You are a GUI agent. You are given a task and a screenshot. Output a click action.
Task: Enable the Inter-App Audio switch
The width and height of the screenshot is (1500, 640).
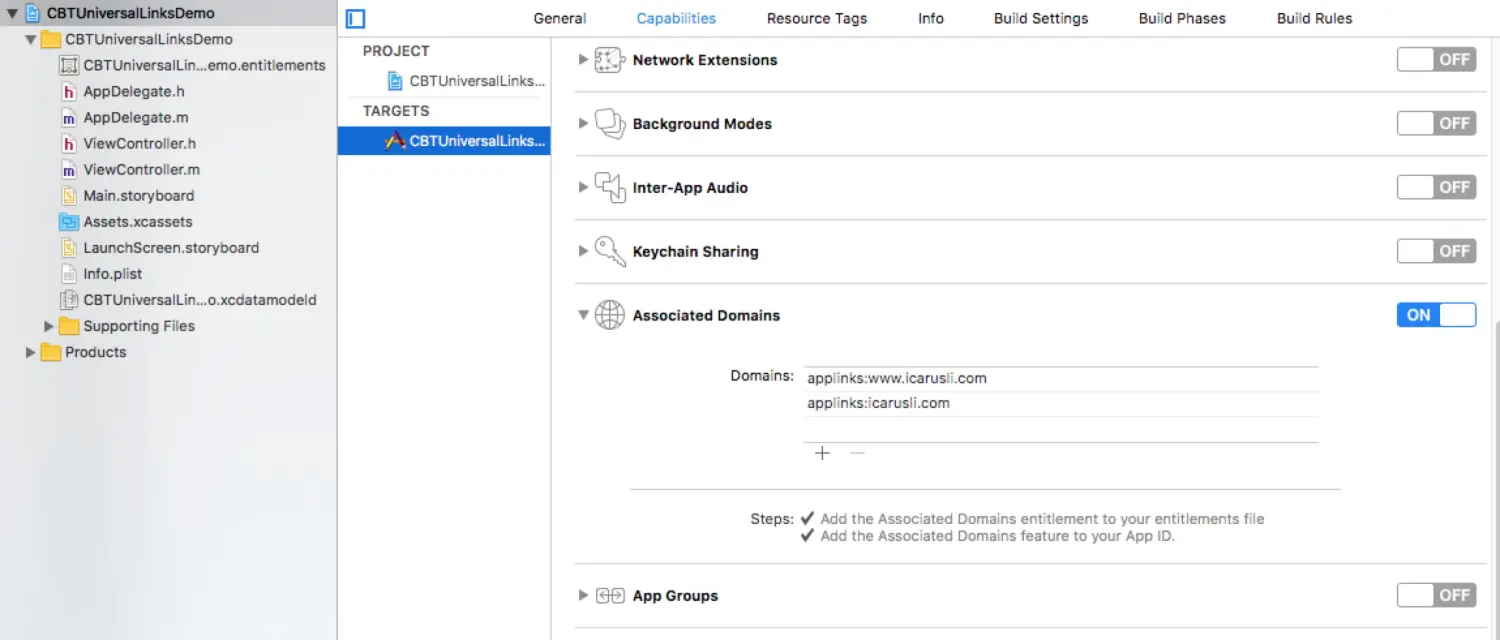tap(1436, 187)
